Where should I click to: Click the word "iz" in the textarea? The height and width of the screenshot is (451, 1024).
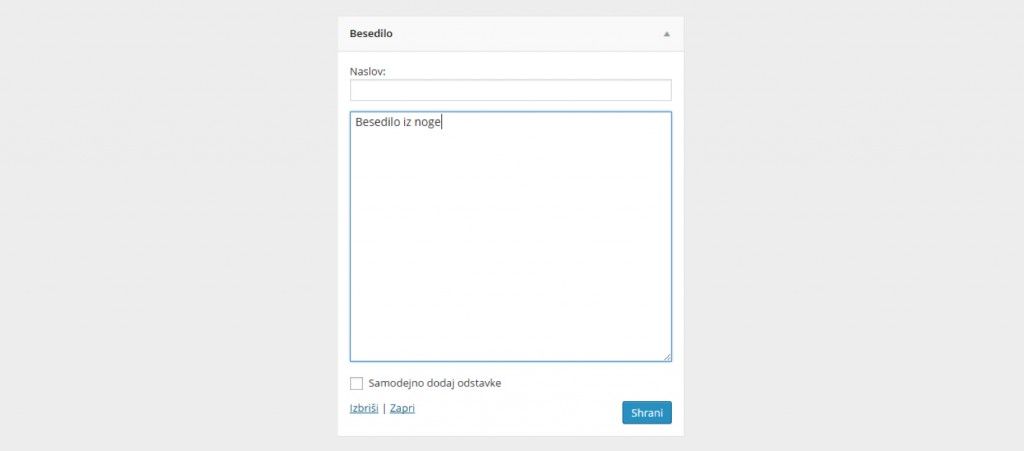[408, 123]
